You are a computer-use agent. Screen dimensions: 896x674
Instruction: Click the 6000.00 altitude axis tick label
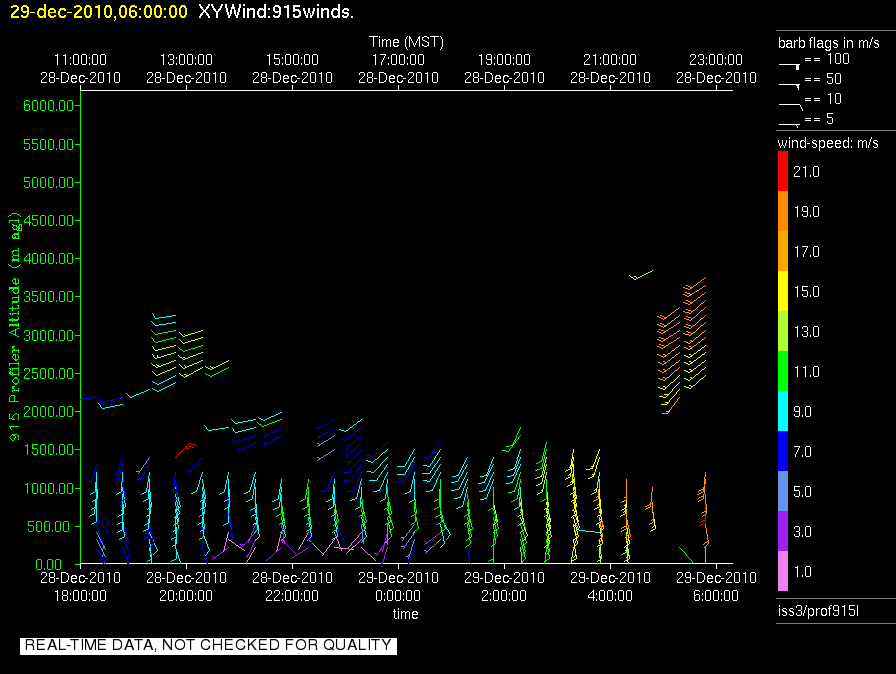pos(50,106)
